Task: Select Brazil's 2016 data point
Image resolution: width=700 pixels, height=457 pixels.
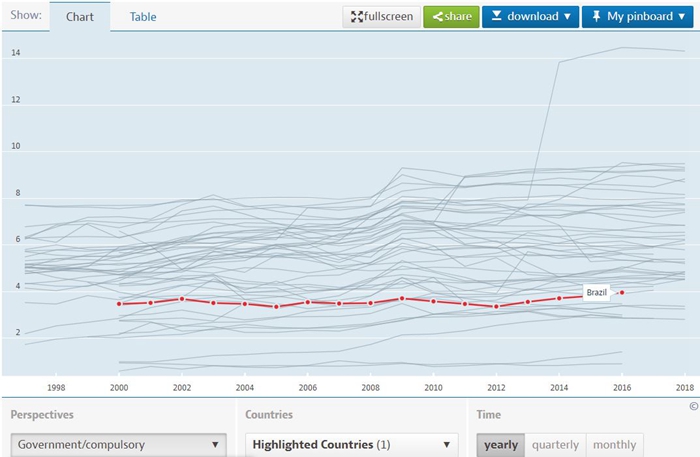Action: point(622,292)
